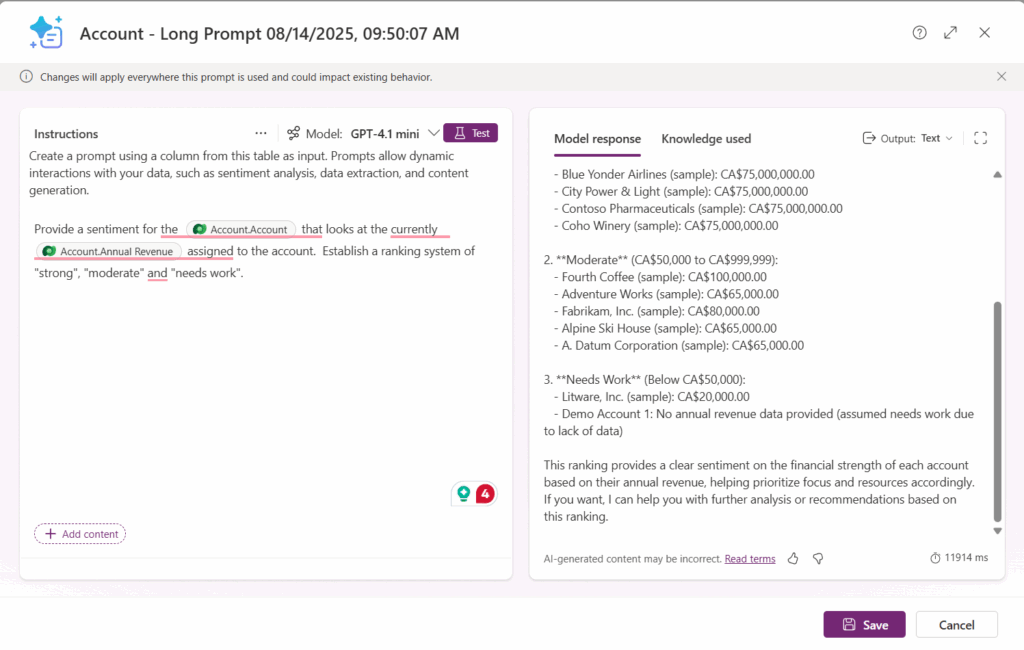Screen dimensions: 1024x650
Task: Click the Instructions heading
Action: click(66, 134)
